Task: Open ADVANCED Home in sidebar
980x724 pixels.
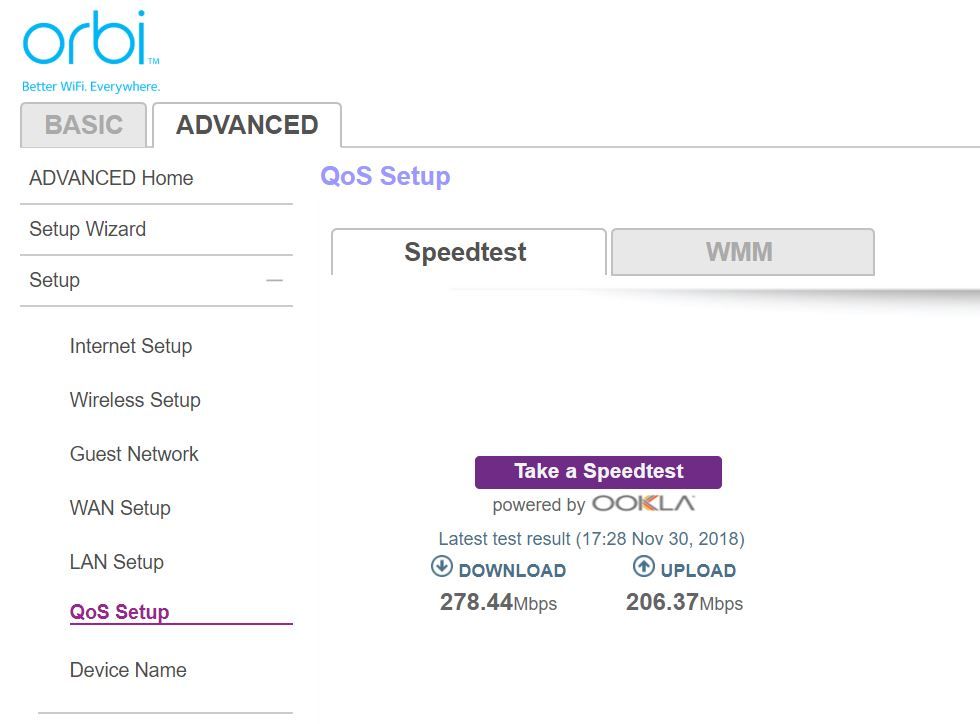Action: [x=111, y=178]
